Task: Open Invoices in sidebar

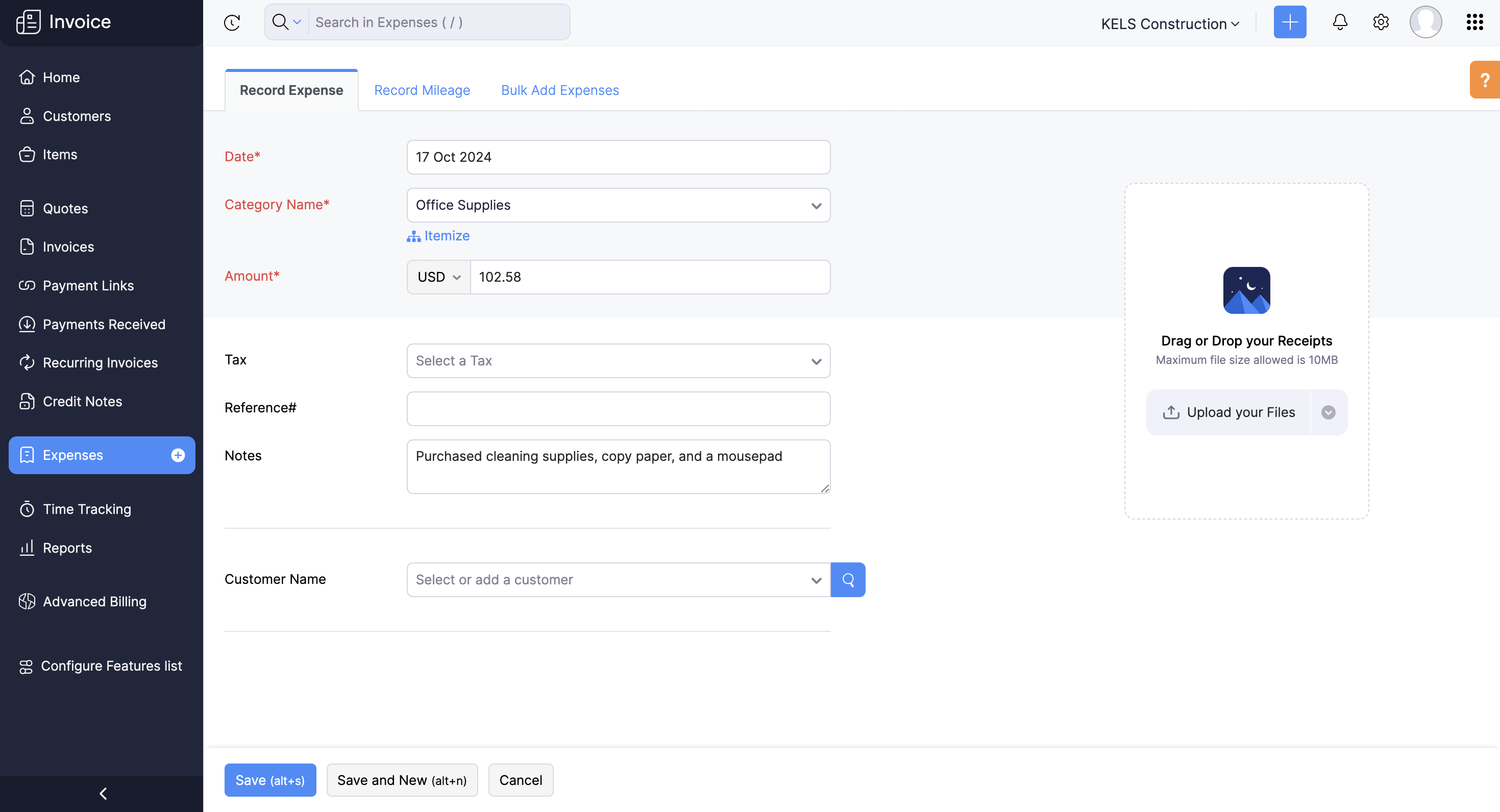Action: 102,247
